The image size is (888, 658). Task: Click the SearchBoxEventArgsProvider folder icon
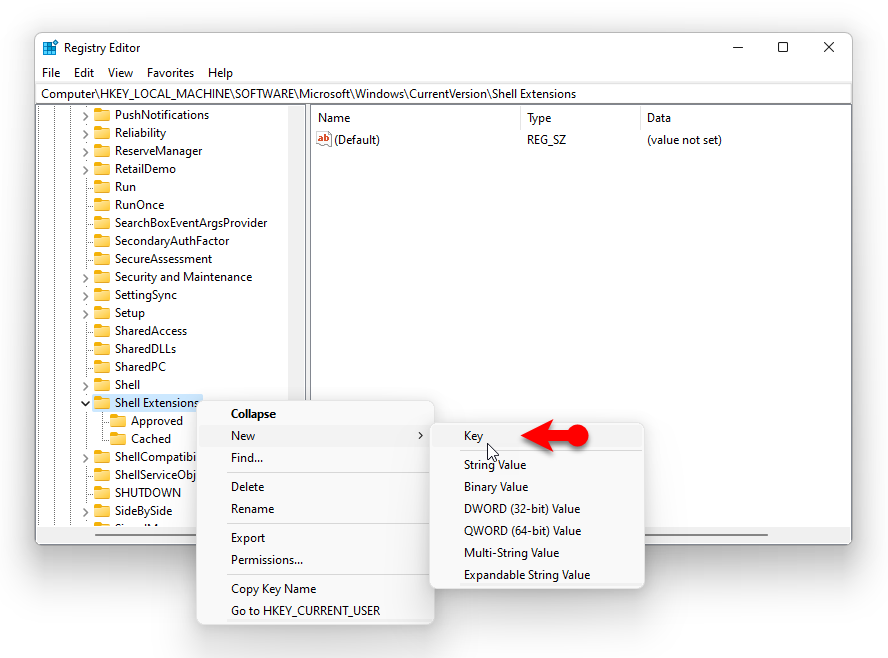point(102,223)
